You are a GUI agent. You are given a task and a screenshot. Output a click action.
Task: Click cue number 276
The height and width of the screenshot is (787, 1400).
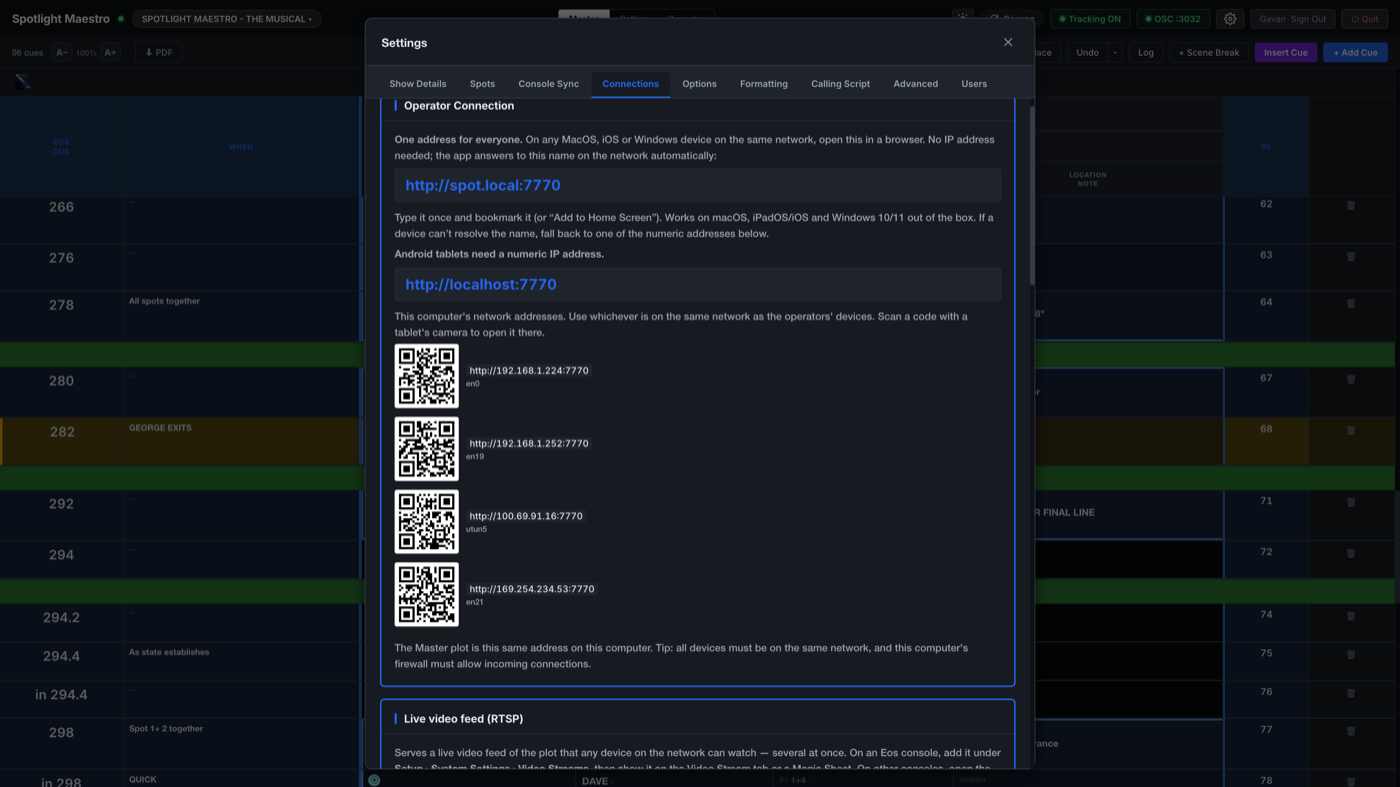coord(61,258)
